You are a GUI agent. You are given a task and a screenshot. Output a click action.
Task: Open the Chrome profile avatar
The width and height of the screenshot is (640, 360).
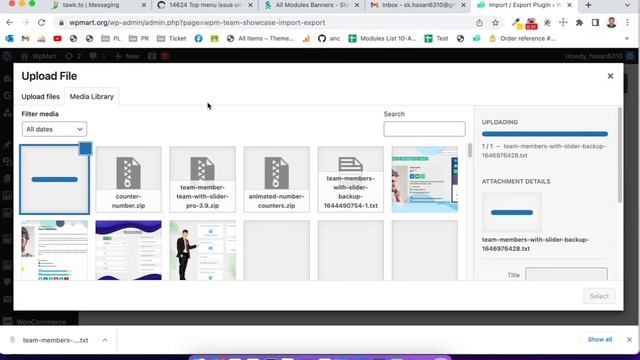(x=611, y=22)
